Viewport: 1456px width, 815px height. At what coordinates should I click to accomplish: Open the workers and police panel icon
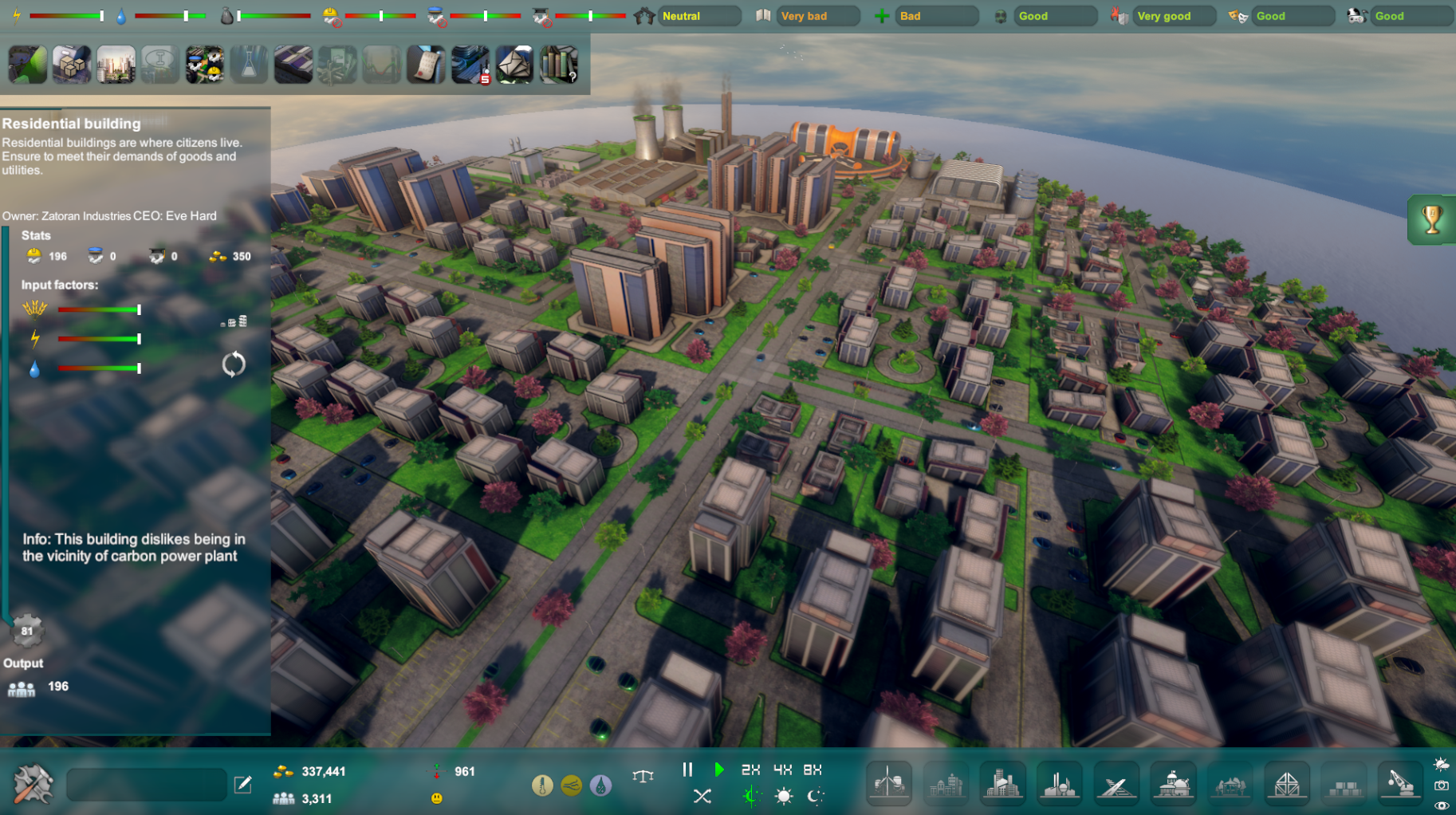[x=205, y=65]
